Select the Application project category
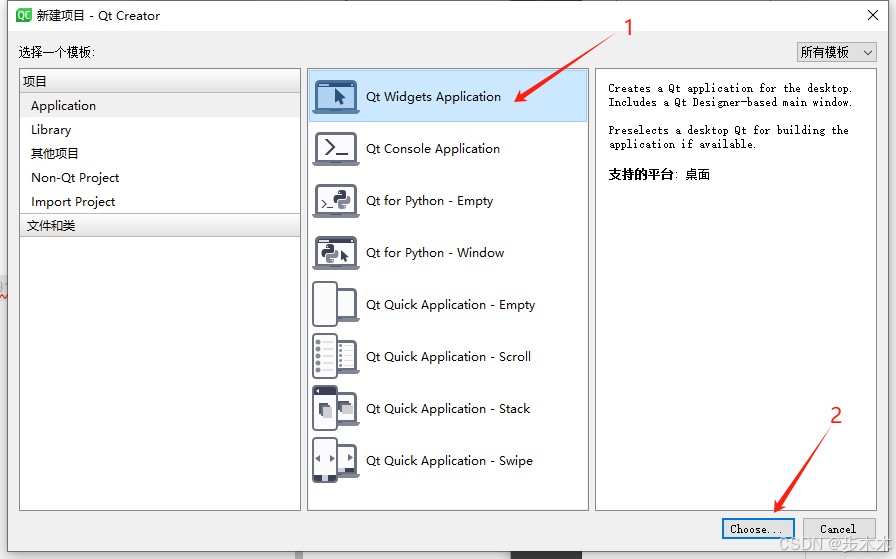The height and width of the screenshot is (559, 896). coord(160,106)
